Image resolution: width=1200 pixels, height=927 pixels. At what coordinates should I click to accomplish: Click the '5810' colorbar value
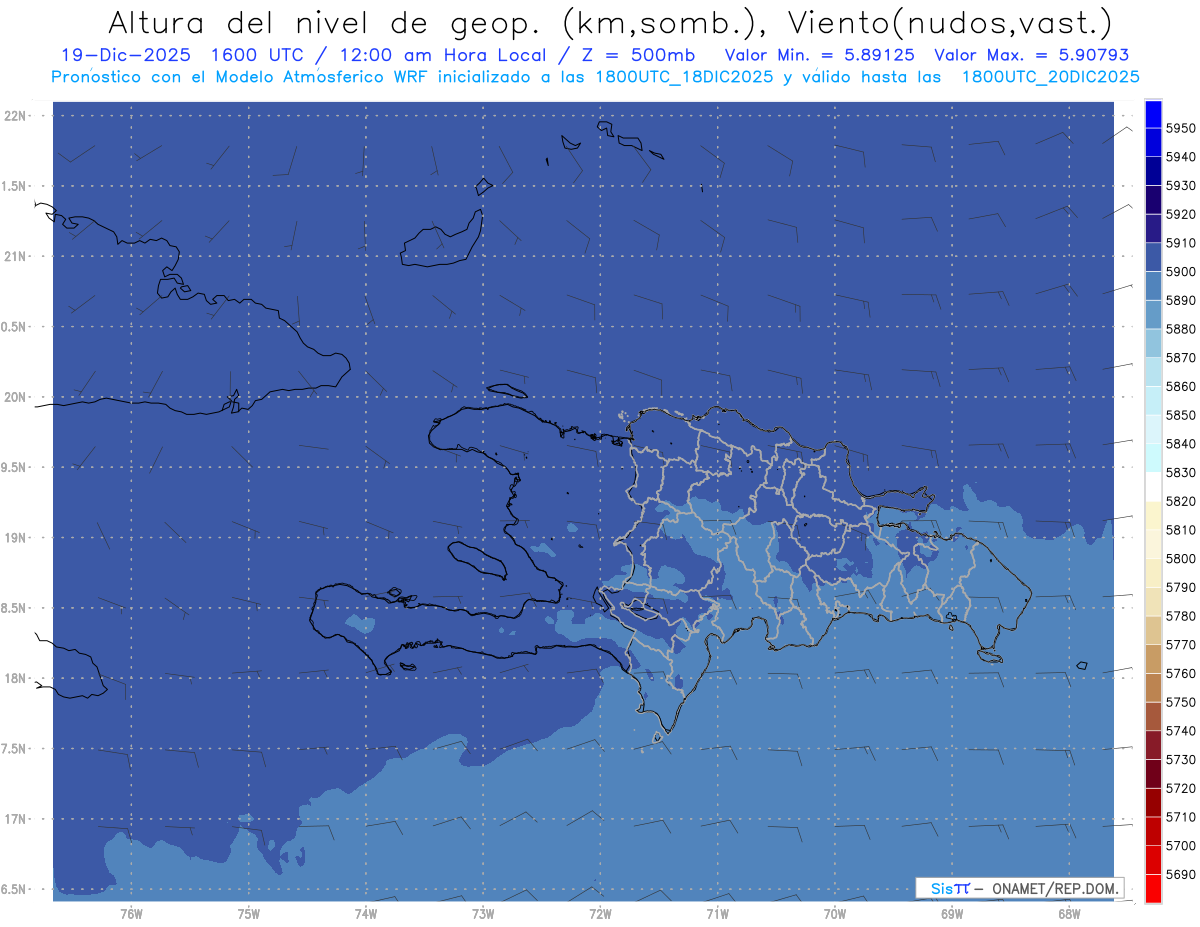(1180, 530)
